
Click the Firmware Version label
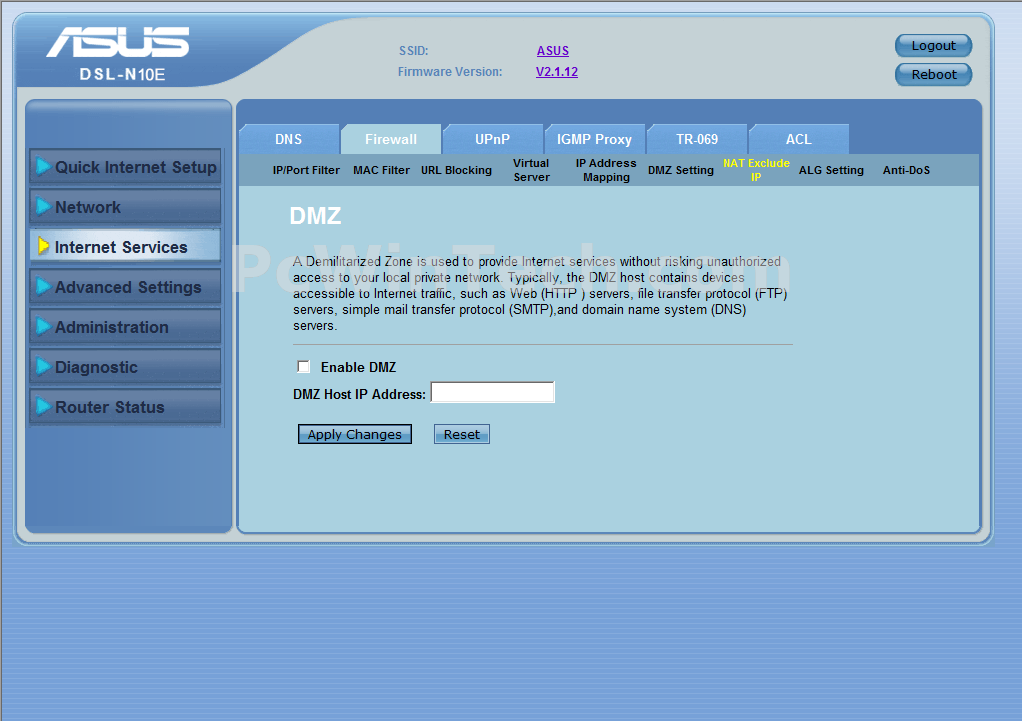[450, 72]
